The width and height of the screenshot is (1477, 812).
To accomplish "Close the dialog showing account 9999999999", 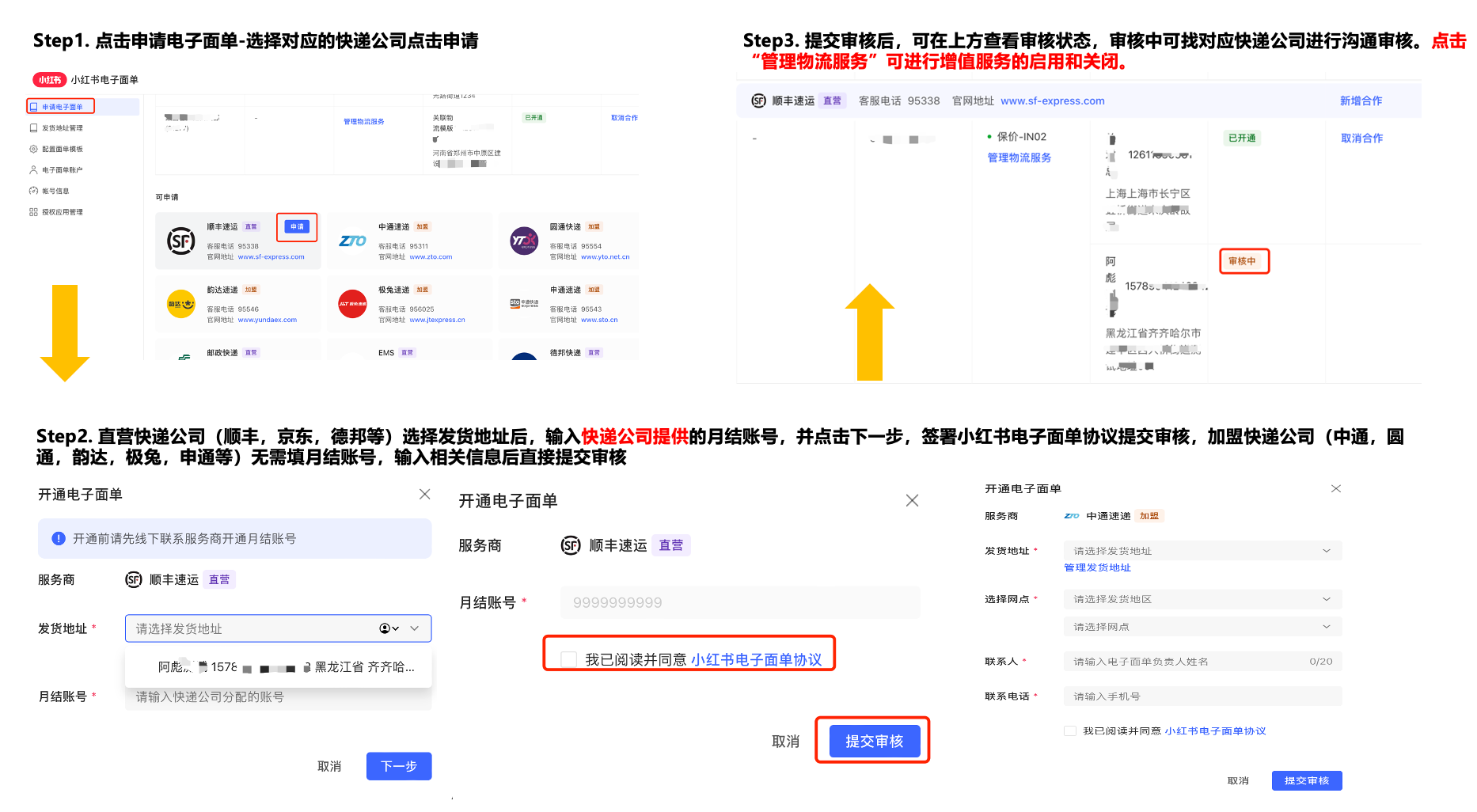I will click(x=912, y=500).
